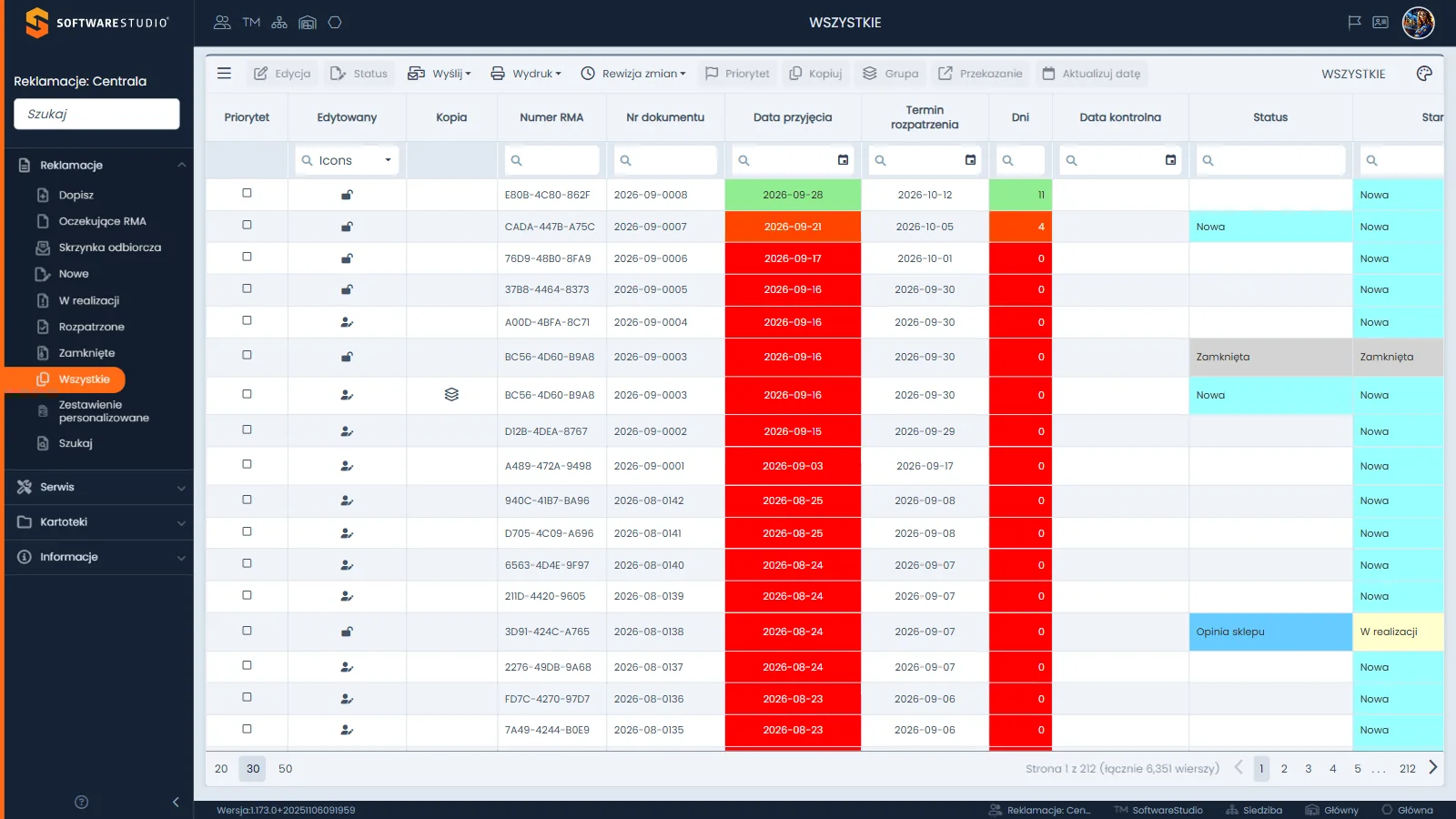Screen dimensions: 1456x819
Task: Open the Rewizja zmian dropdown
Action: (x=633, y=74)
